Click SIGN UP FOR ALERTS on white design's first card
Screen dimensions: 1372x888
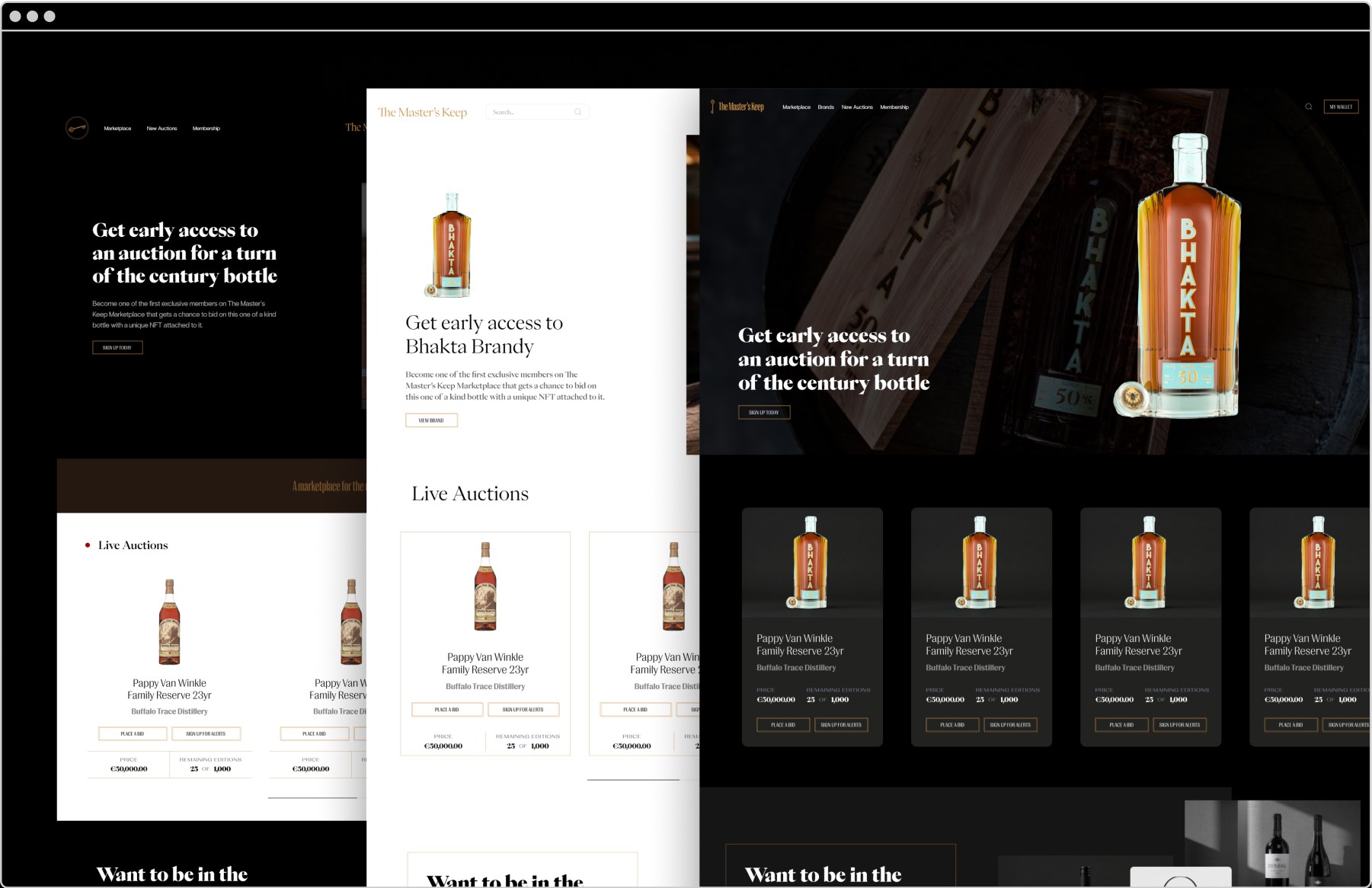point(523,710)
